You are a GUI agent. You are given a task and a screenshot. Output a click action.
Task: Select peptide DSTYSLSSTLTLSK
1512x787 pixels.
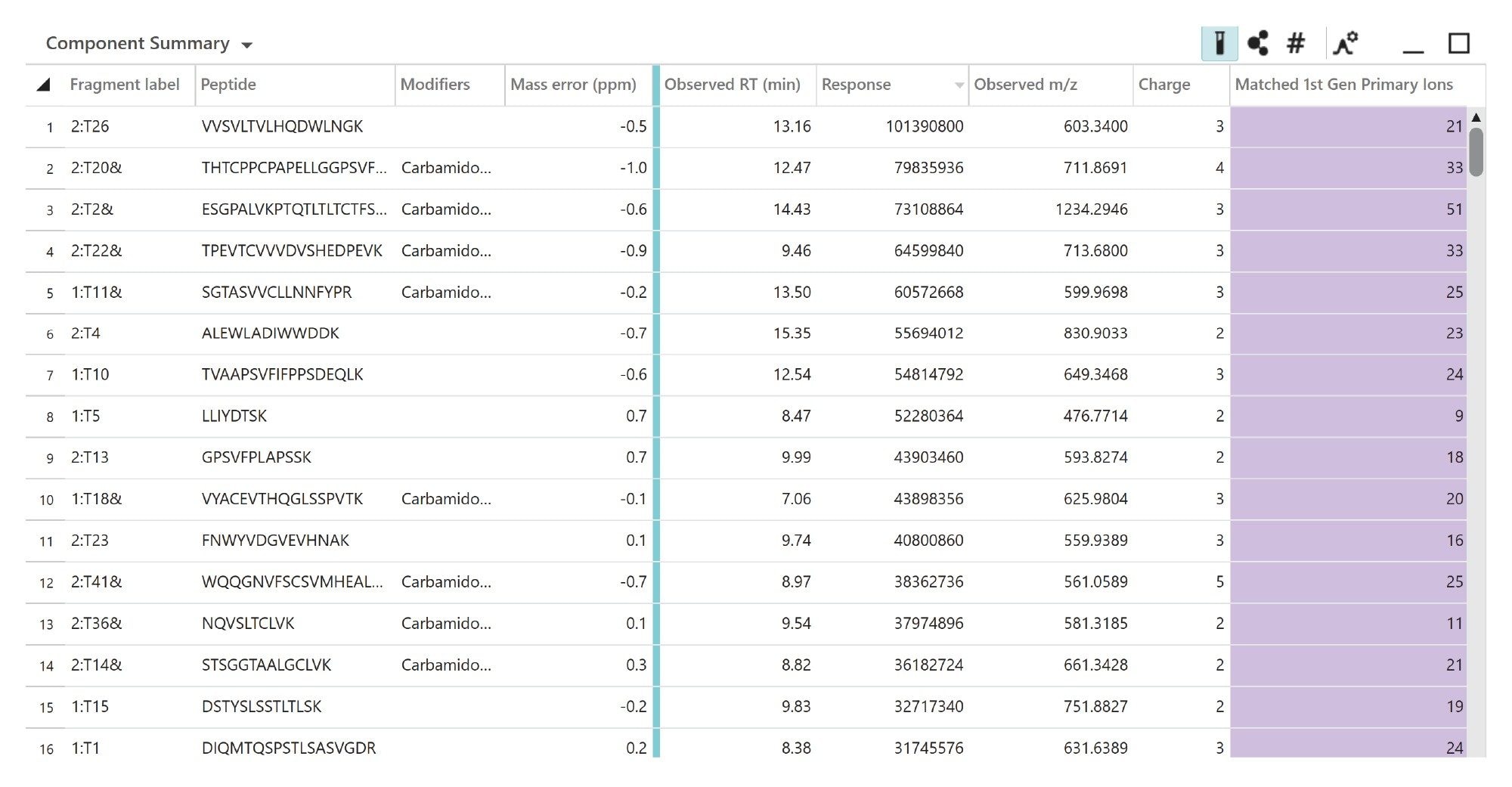tap(262, 707)
